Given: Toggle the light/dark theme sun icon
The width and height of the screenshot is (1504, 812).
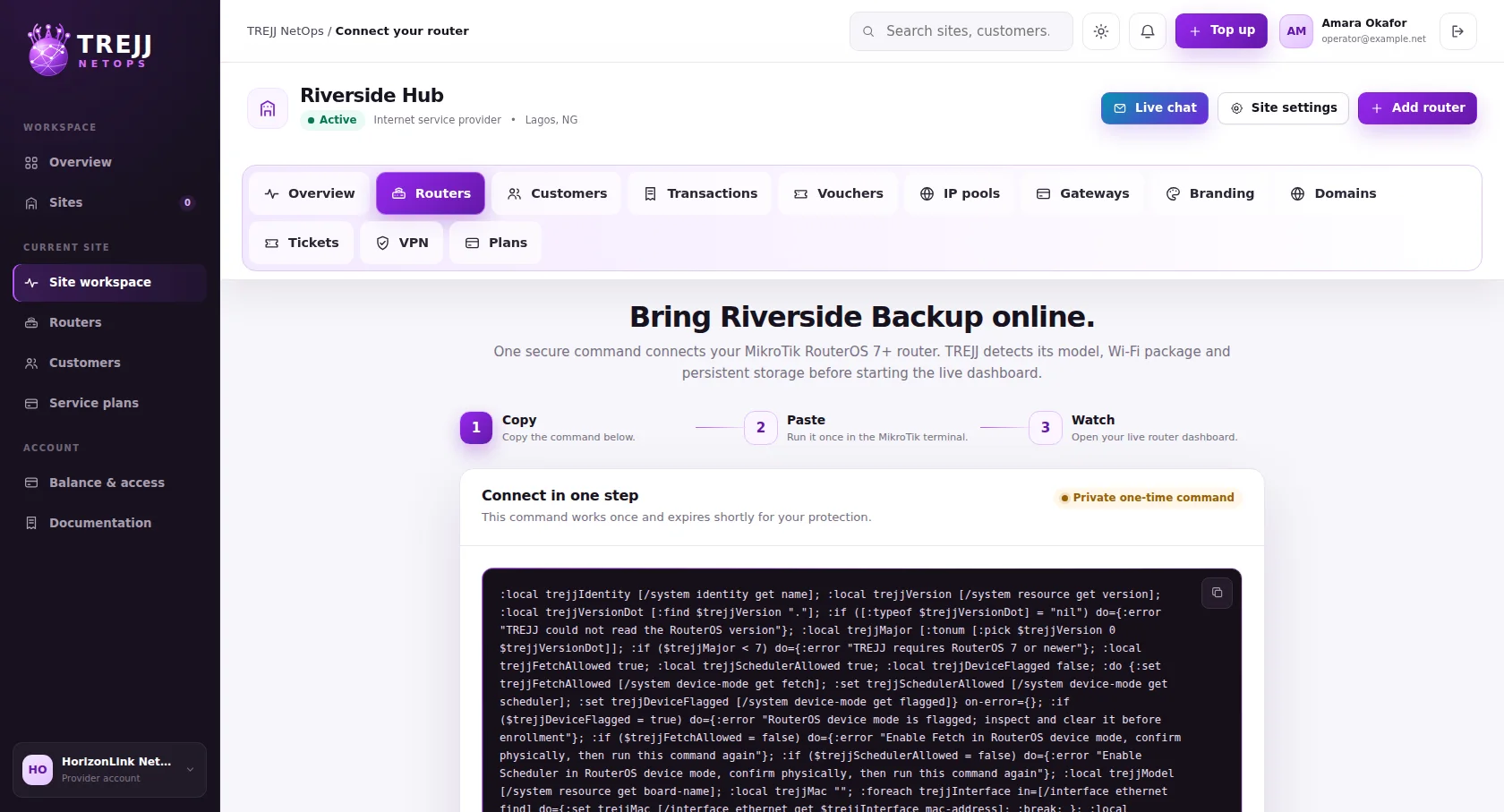Looking at the screenshot, I should pos(1101,31).
